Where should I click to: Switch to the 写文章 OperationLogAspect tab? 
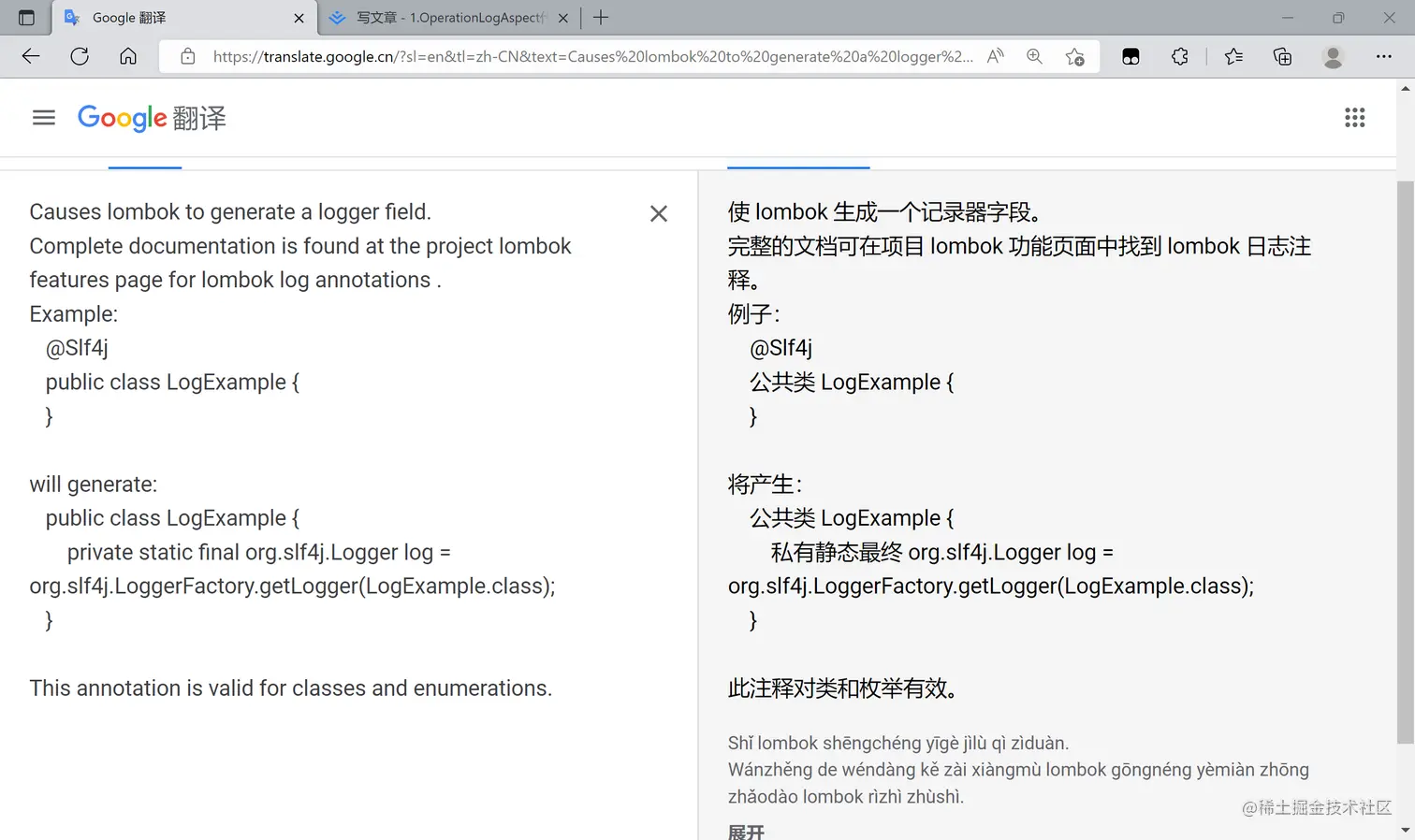[x=449, y=18]
